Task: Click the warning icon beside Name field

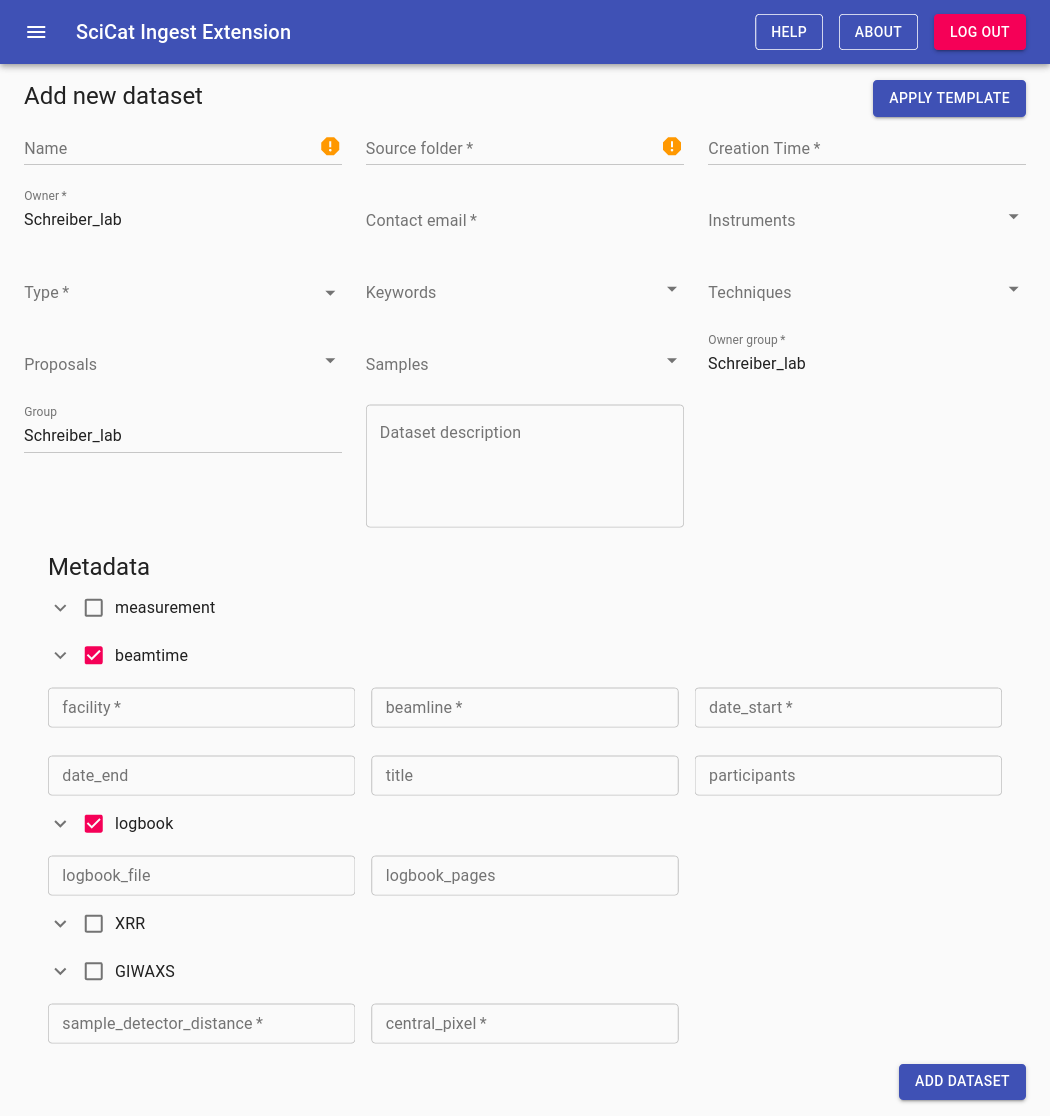Action: 330,146
